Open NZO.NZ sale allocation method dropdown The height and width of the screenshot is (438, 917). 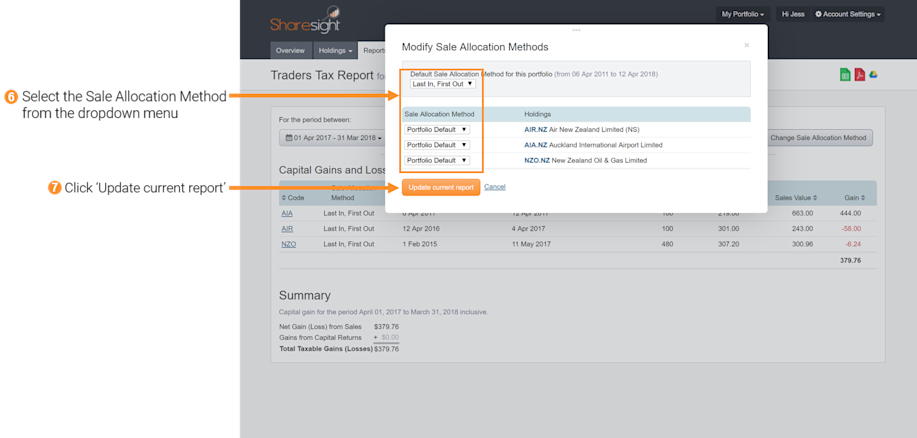click(x=437, y=160)
